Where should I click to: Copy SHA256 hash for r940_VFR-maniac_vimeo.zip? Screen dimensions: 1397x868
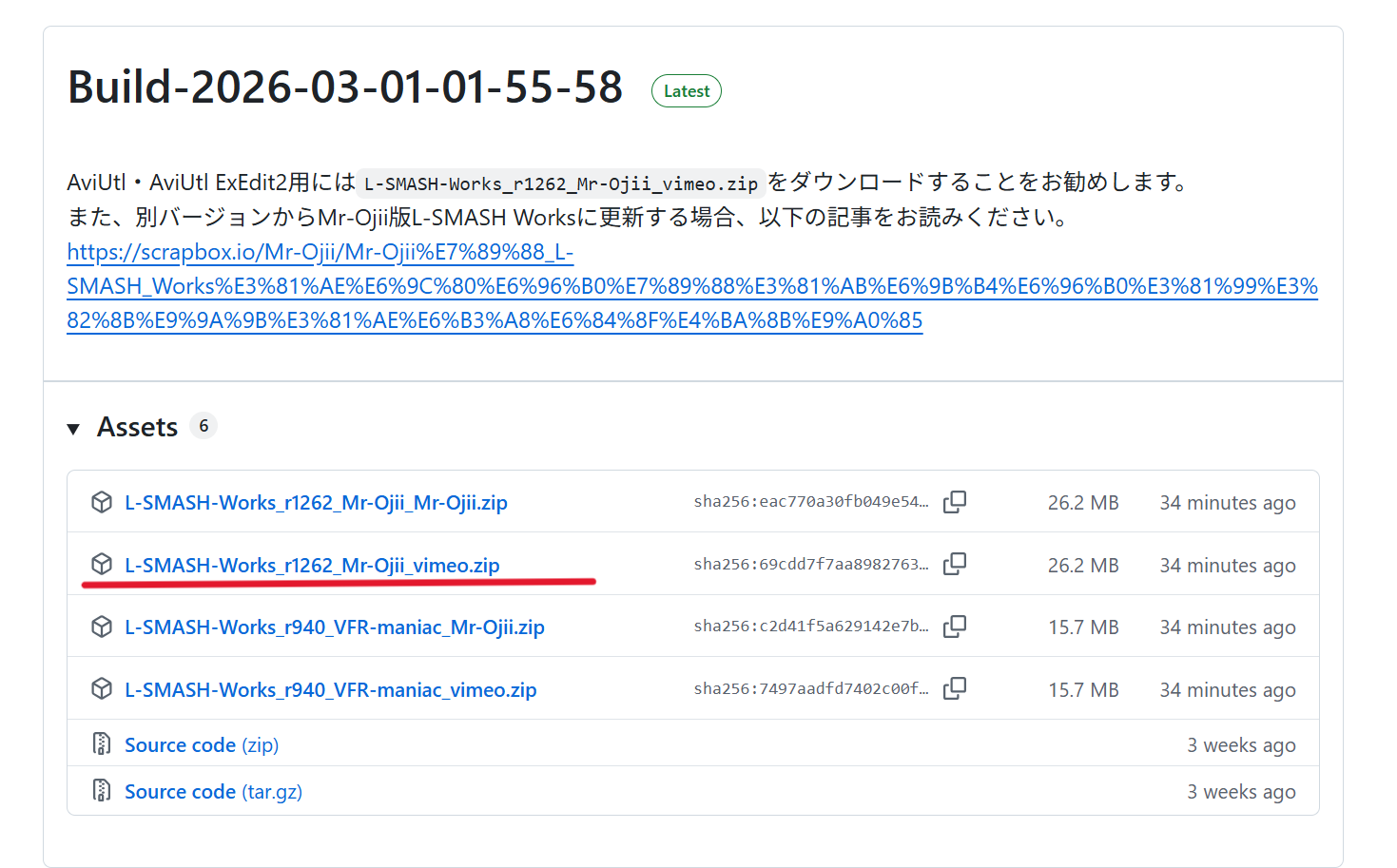tap(954, 689)
